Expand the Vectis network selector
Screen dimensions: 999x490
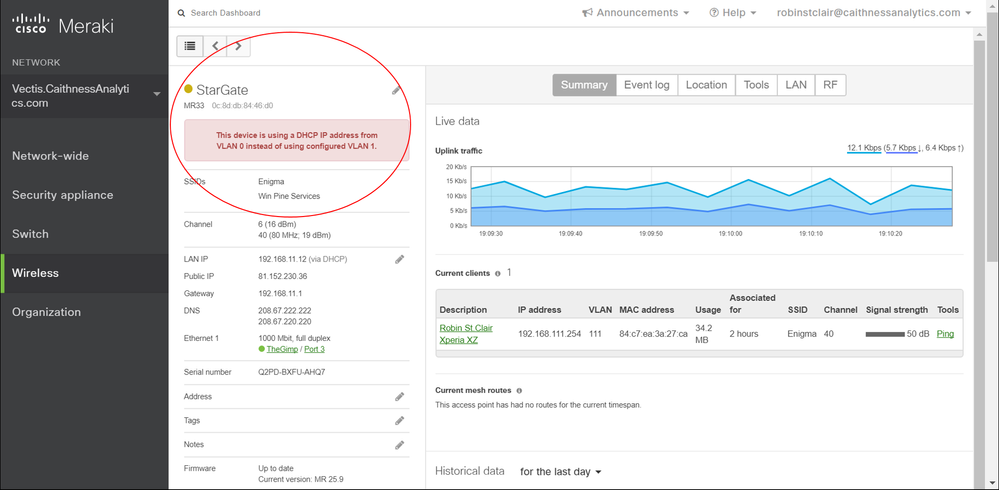(84, 96)
